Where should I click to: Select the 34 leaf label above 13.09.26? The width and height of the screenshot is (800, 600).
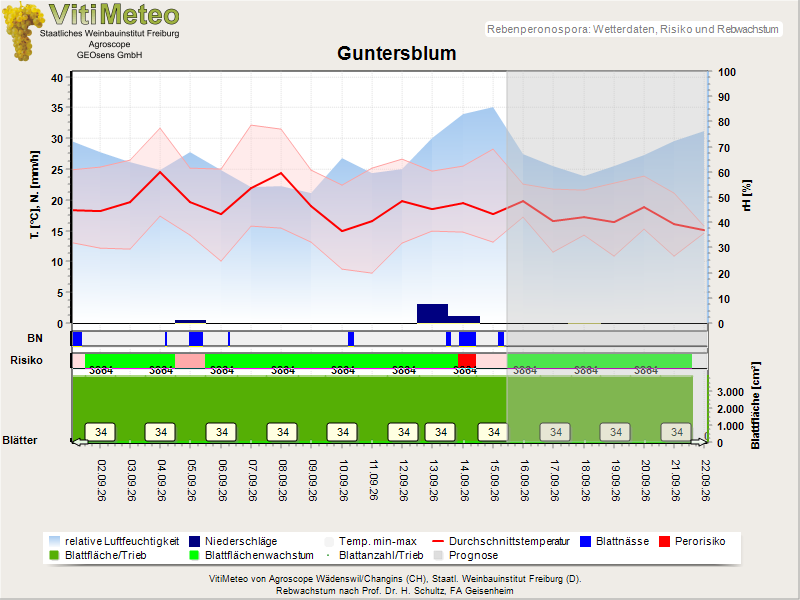[440, 432]
